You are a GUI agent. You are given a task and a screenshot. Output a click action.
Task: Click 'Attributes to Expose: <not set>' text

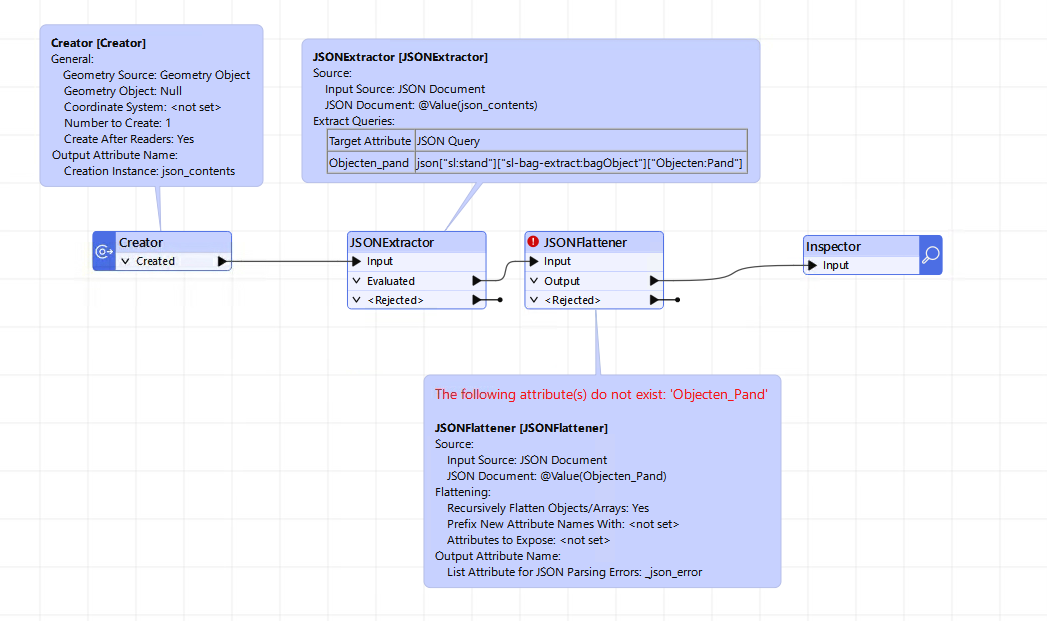[x=528, y=540]
